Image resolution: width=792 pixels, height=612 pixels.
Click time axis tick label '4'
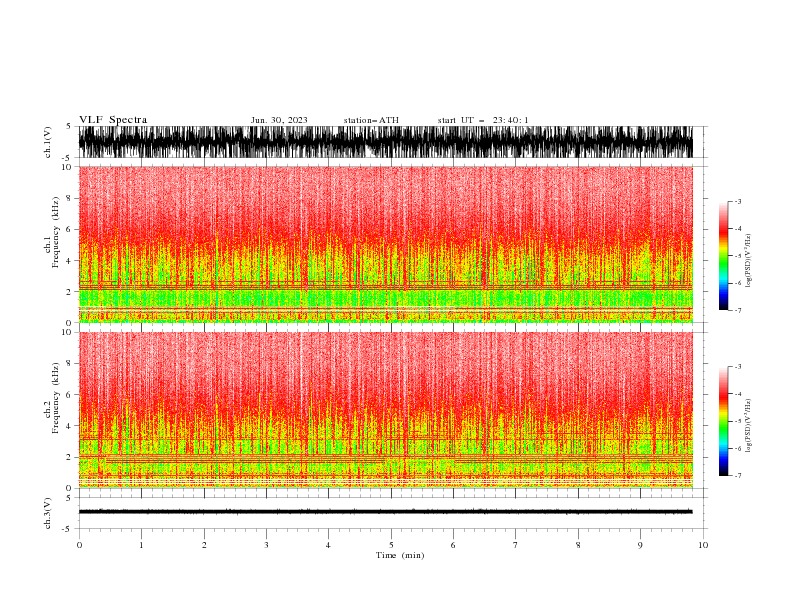328,545
